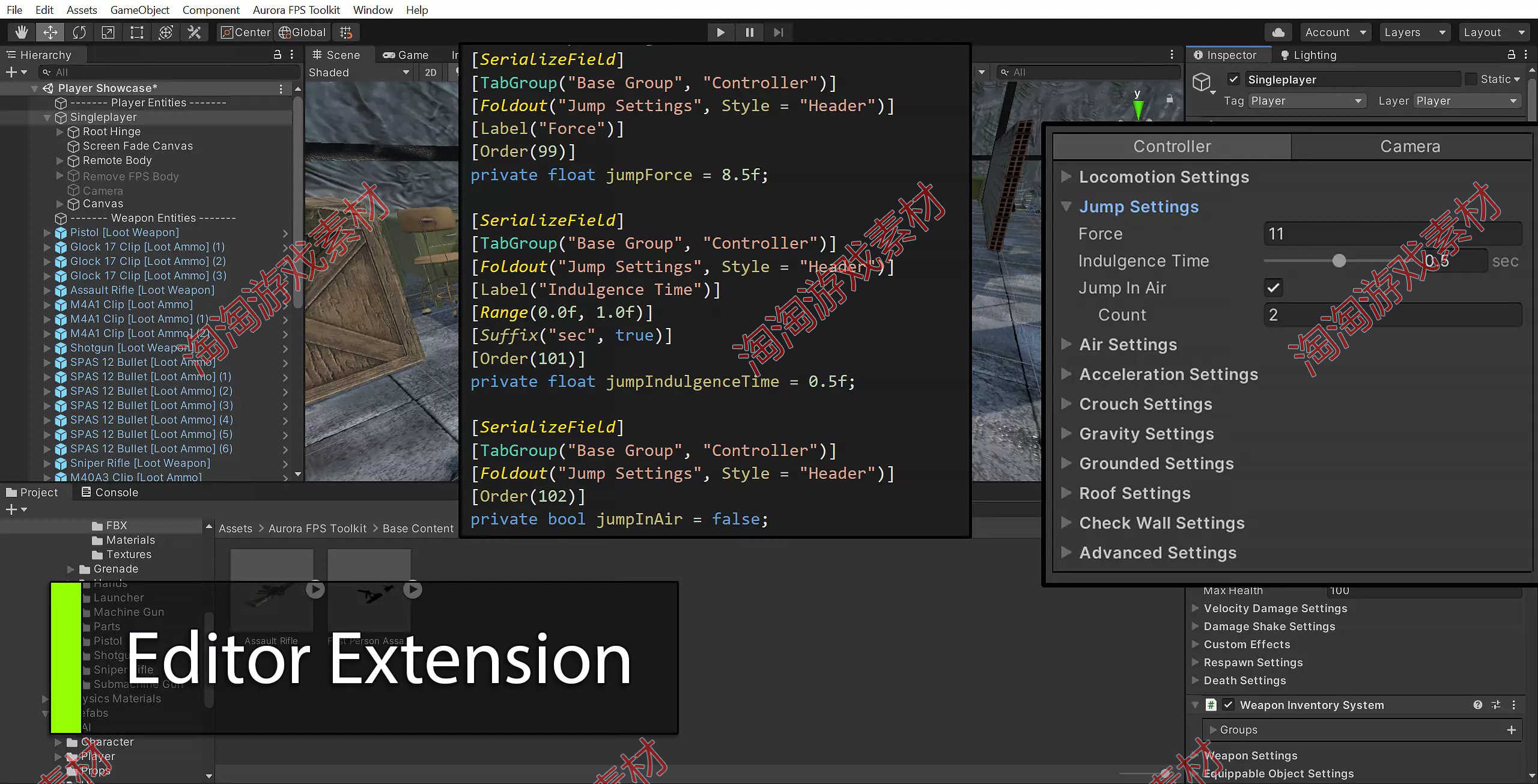Adjust Indulgence Time slider
Viewport: 1538px width, 784px height.
coord(1339,261)
